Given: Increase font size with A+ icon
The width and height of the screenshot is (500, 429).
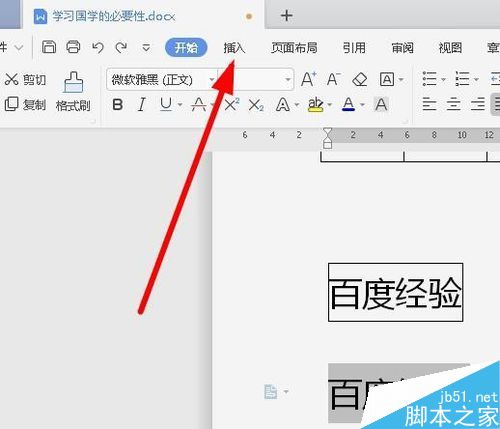Looking at the screenshot, I should coord(309,79).
